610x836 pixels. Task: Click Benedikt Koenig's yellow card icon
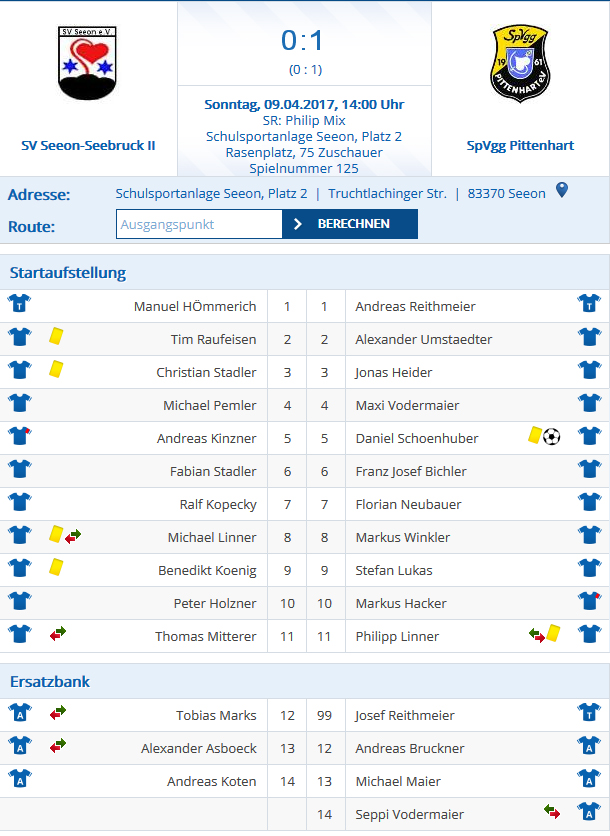point(56,567)
